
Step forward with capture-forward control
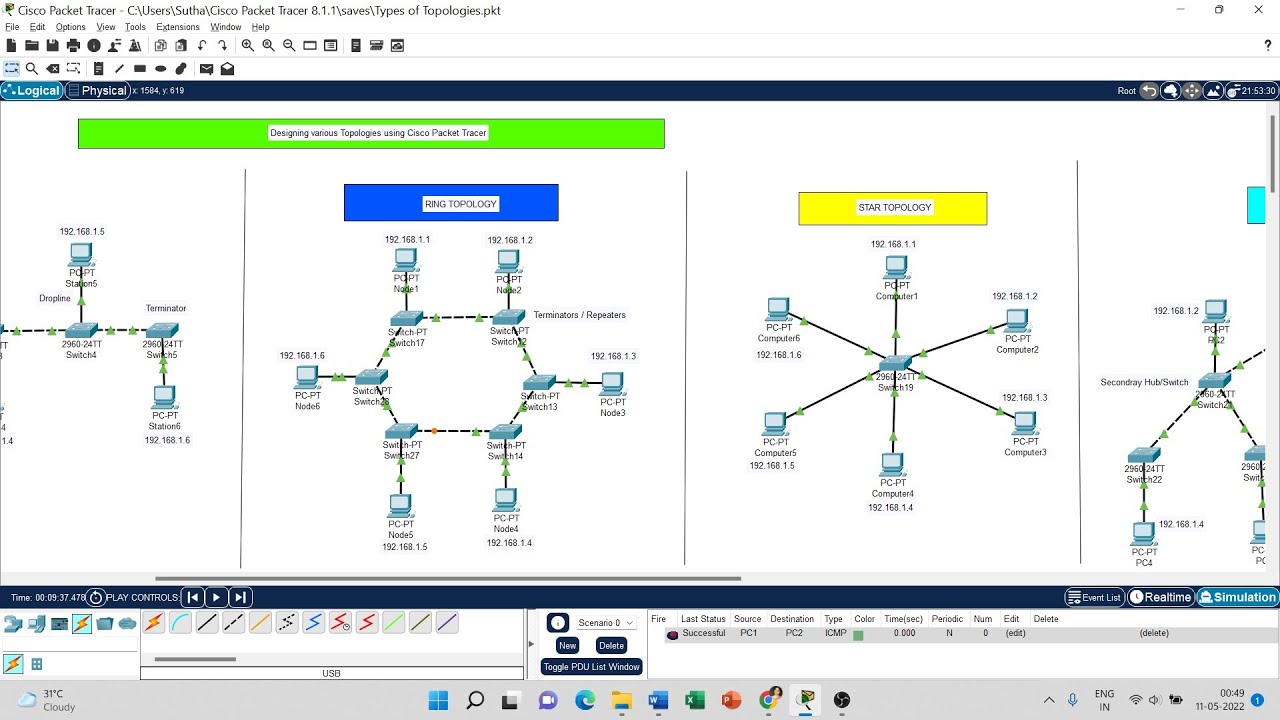[x=240, y=597]
